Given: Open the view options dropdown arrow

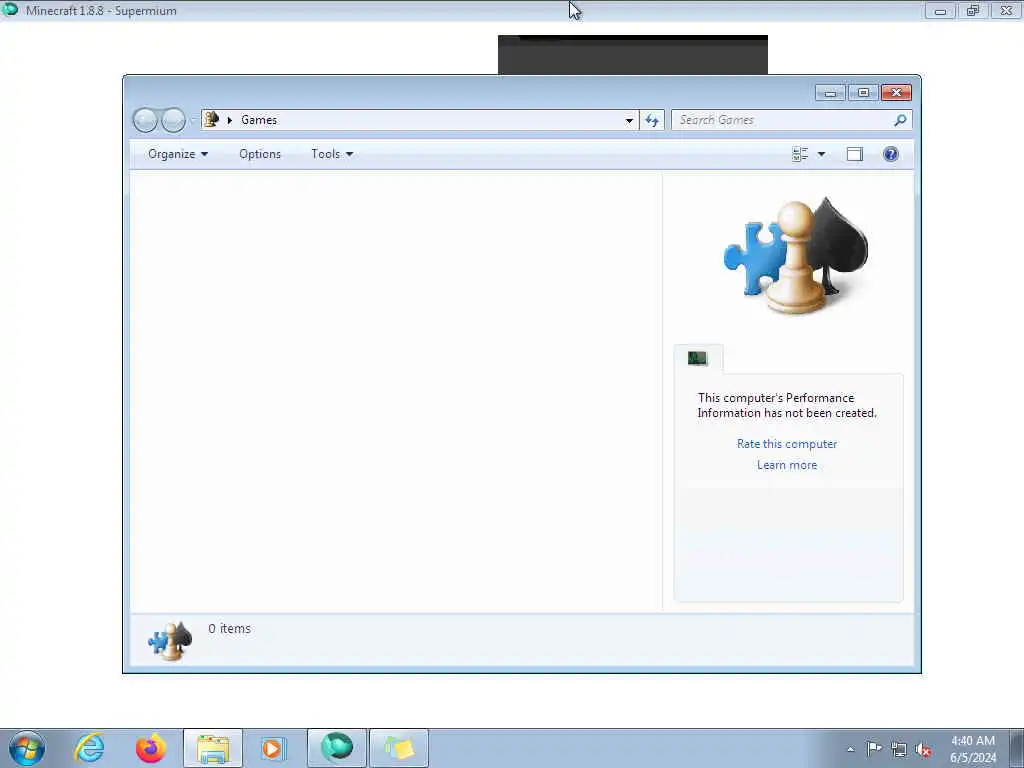Looking at the screenshot, I should point(822,154).
